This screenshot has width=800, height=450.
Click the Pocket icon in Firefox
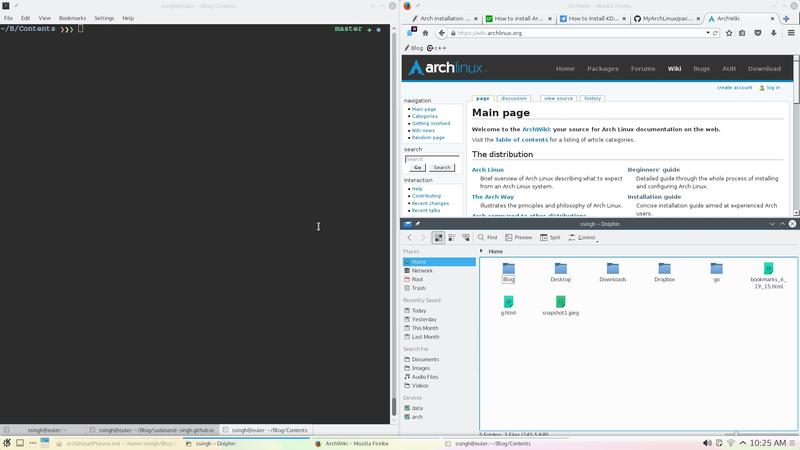[758, 33]
